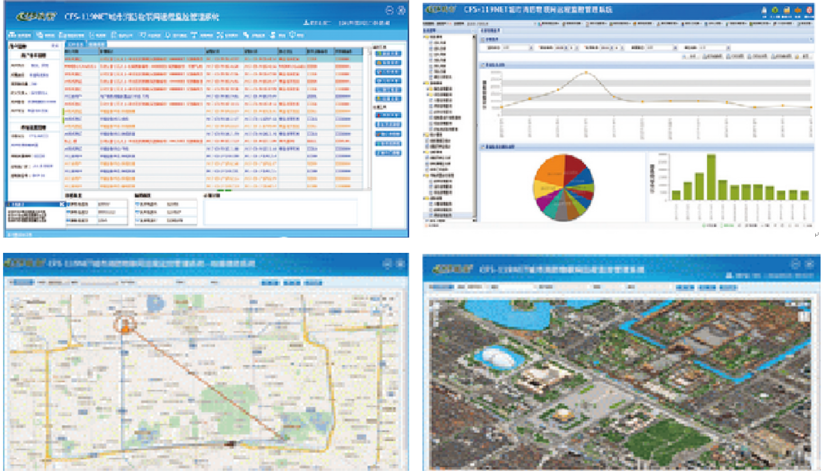821x471 pixels.
Task: Click the user icon in alarm list window header
Action: coord(306,23)
